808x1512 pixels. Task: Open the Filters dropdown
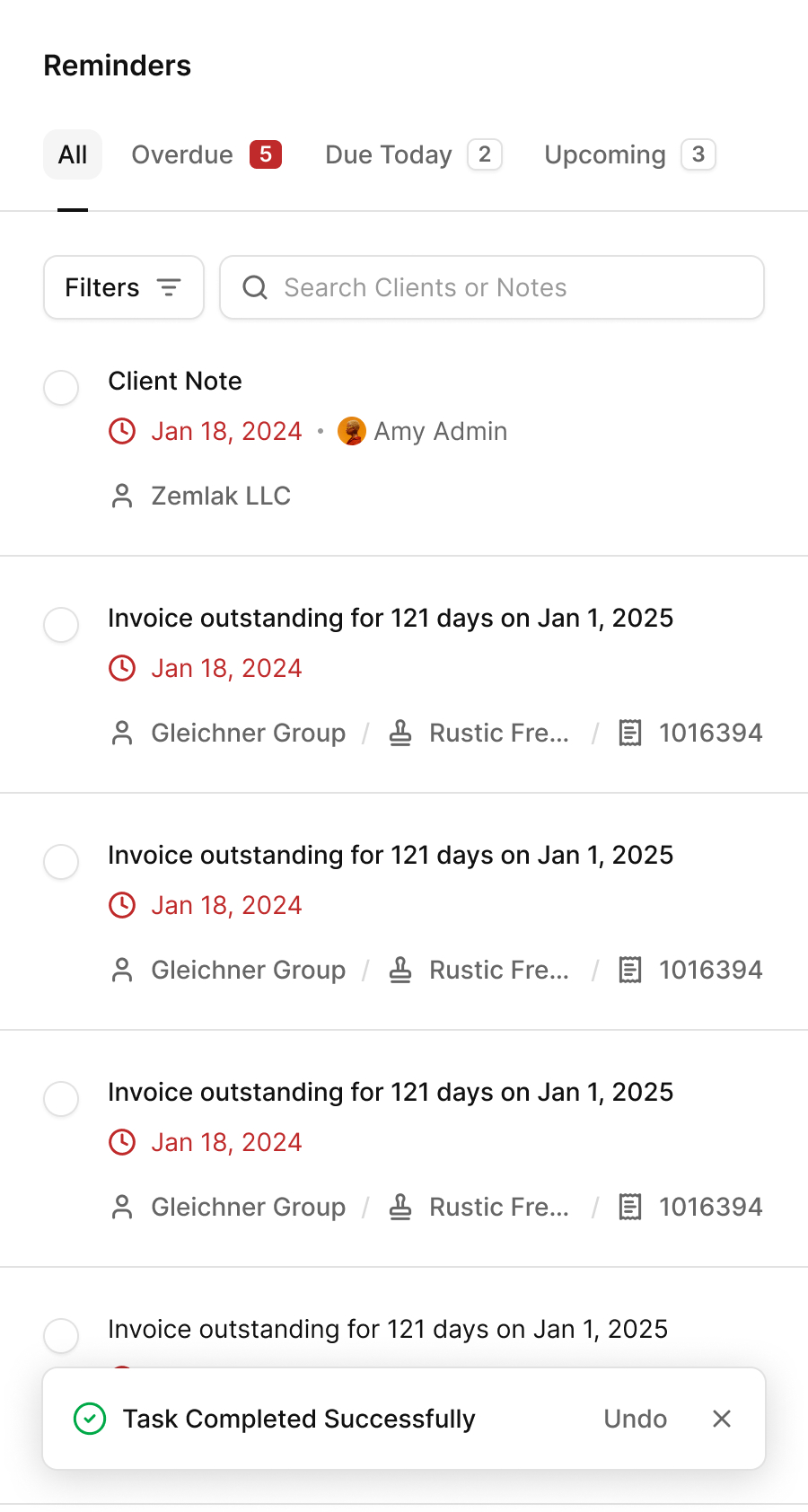click(124, 287)
